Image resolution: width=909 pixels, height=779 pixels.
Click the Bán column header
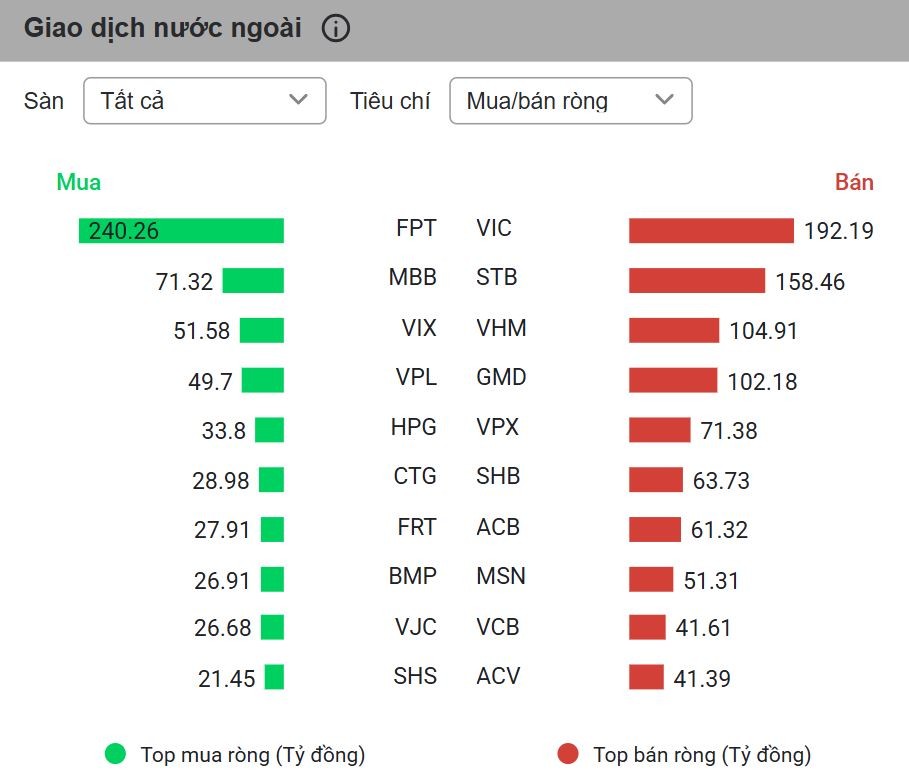pos(854,182)
